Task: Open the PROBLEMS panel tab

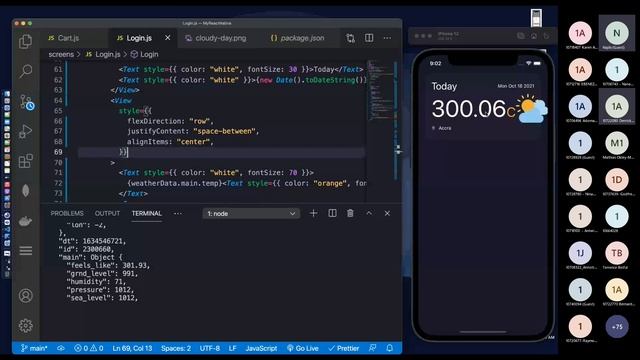Action: point(67,213)
